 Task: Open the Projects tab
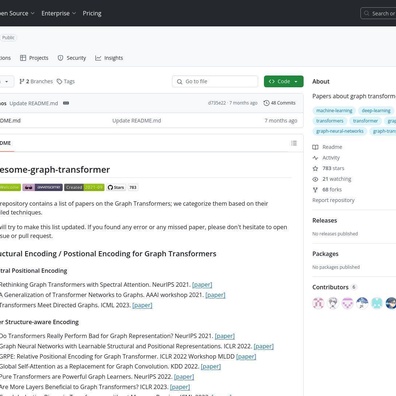34,58
